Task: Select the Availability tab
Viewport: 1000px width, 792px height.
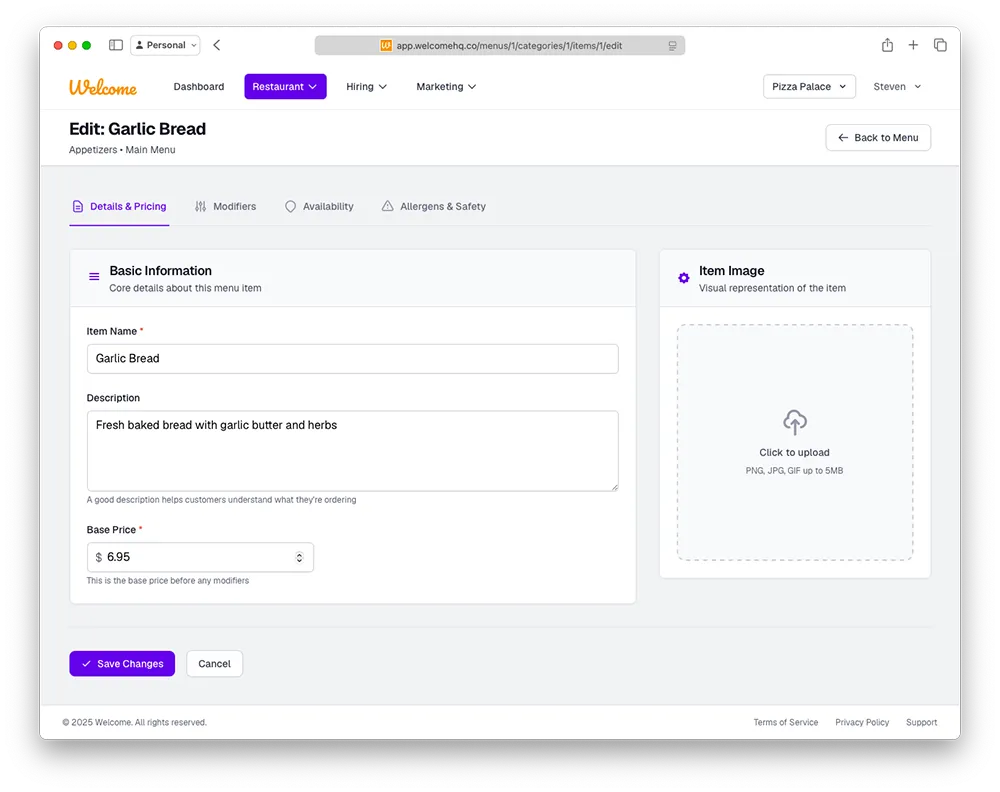Action: pos(319,207)
